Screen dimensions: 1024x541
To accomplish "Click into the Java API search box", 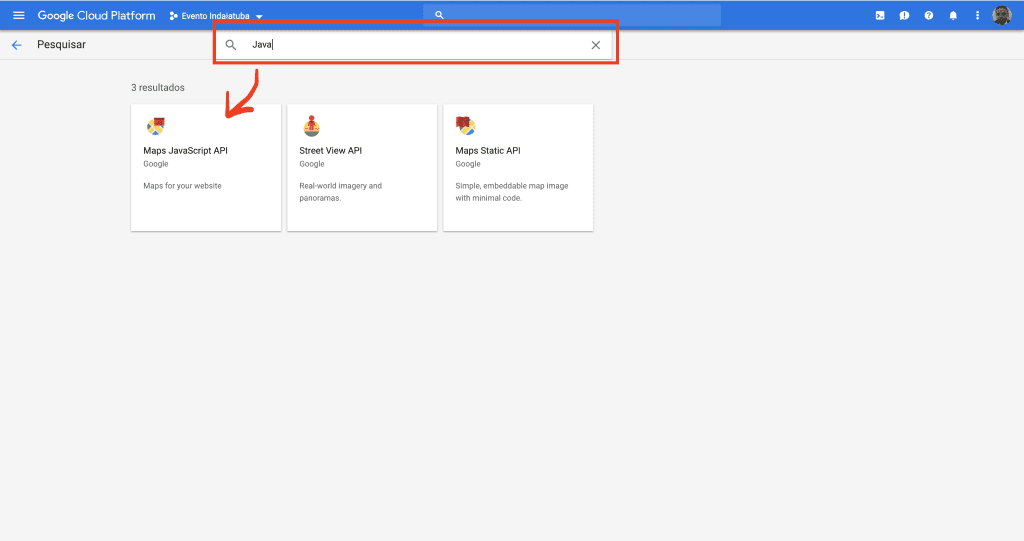I will point(420,45).
